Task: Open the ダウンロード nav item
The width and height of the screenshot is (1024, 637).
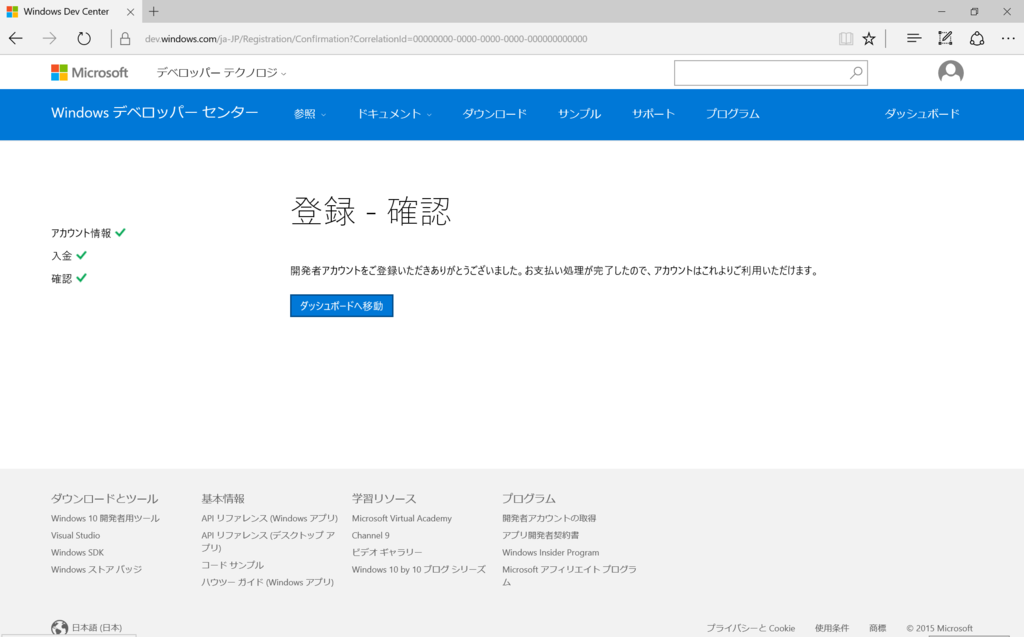Action: [x=494, y=114]
